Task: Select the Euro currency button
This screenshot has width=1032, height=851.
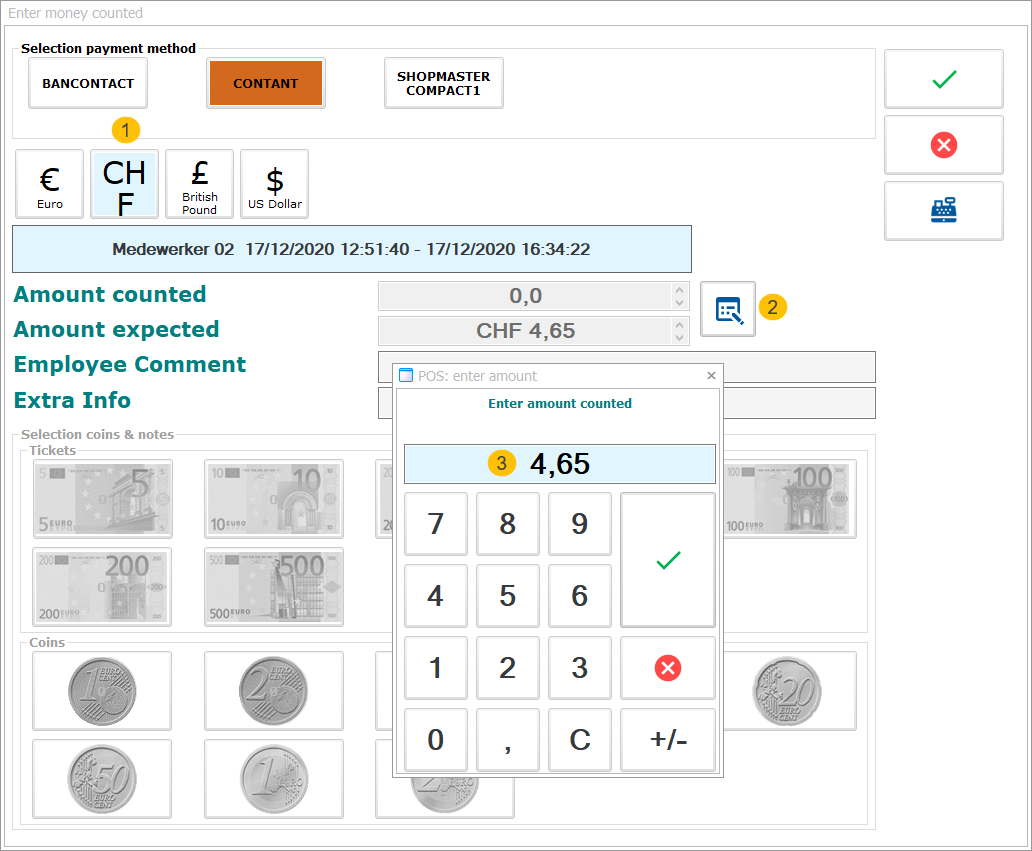Action: coord(49,183)
